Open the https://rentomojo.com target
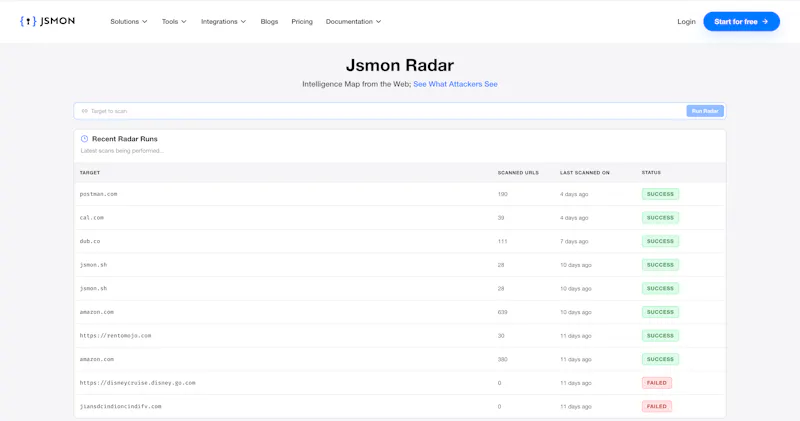The width and height of the screenshot is (800, 421). tap(115, 336)
